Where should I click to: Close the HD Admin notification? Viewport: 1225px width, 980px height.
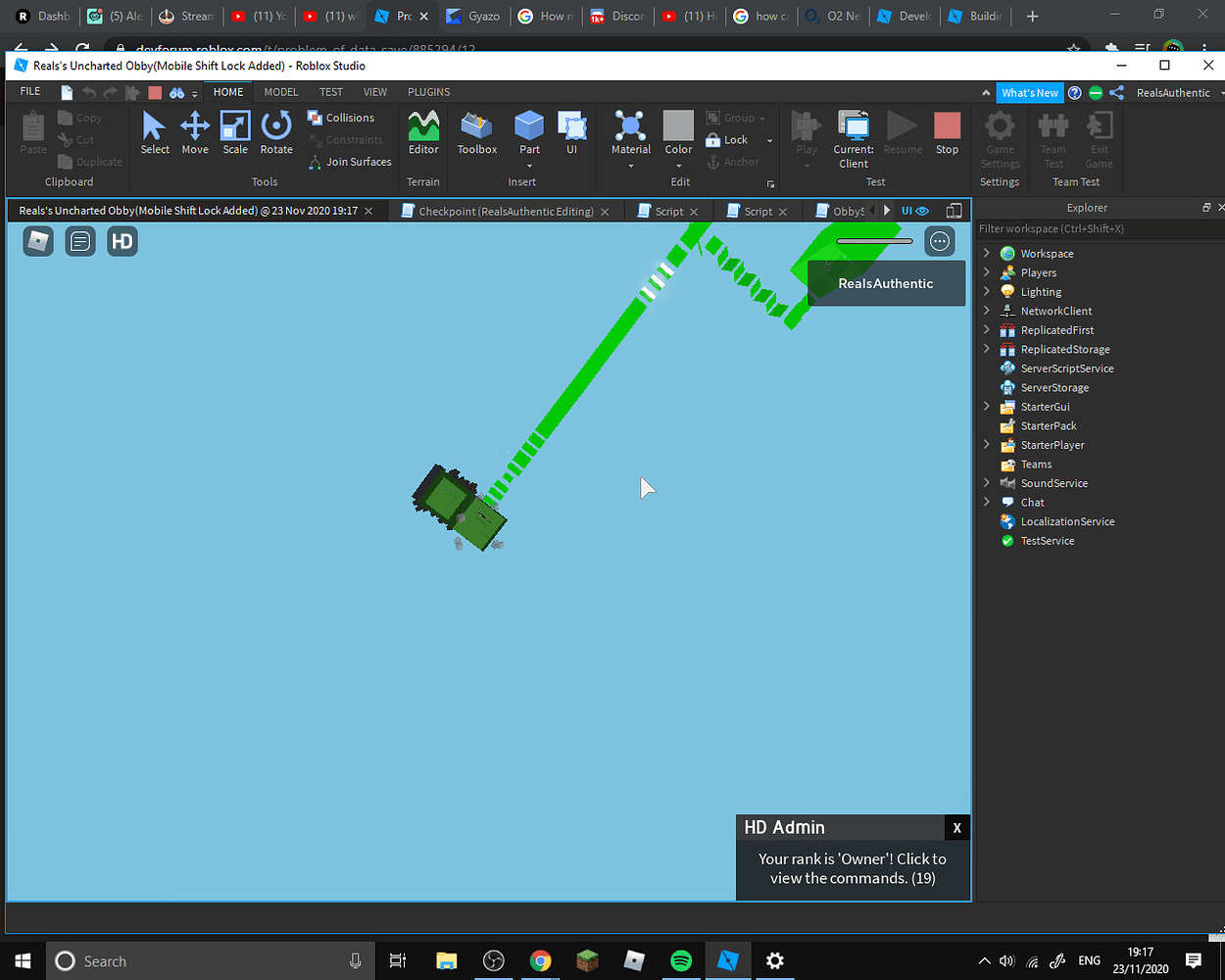(956, 827)
